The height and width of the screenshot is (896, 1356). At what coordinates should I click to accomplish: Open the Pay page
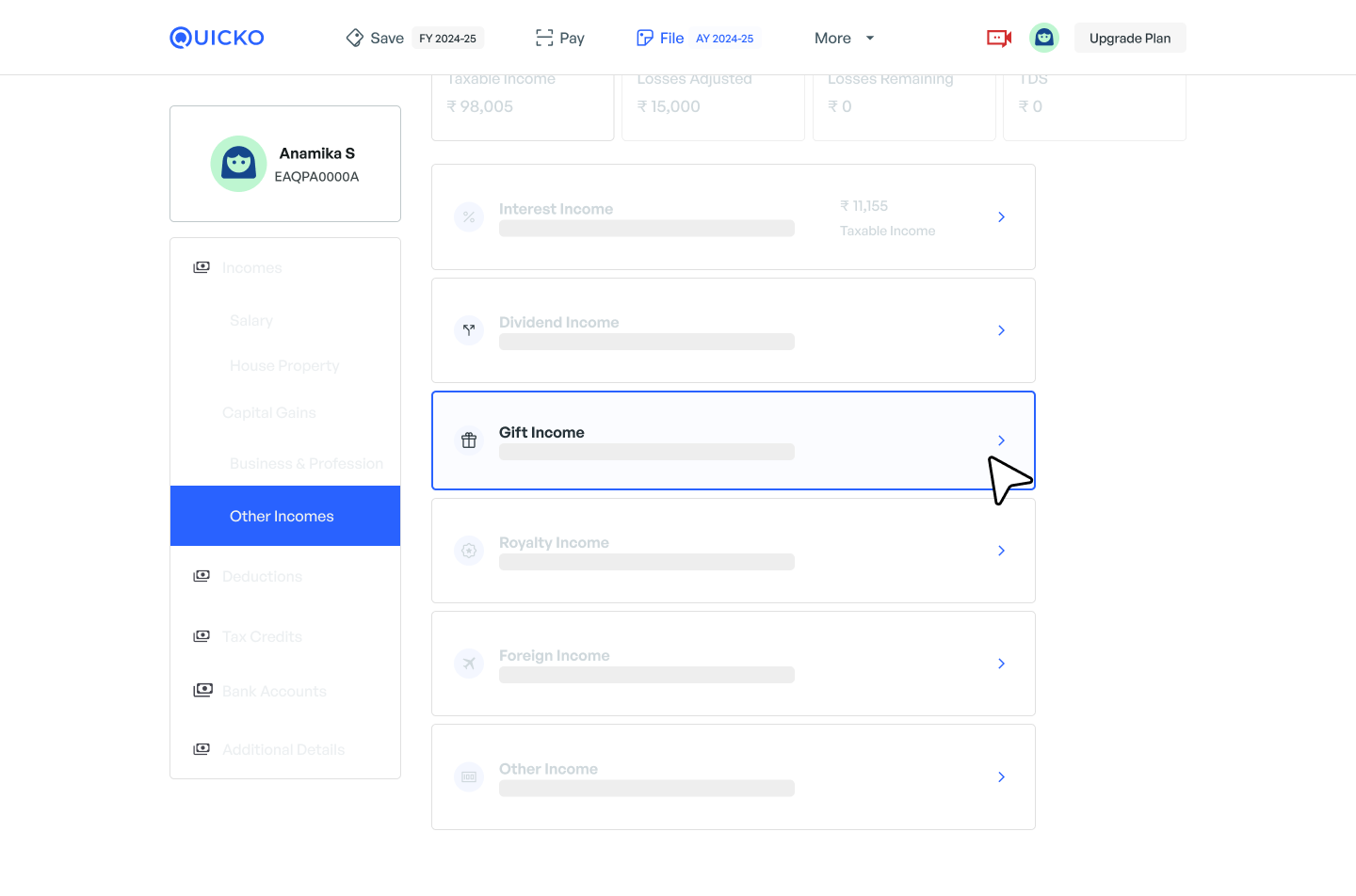560,39
